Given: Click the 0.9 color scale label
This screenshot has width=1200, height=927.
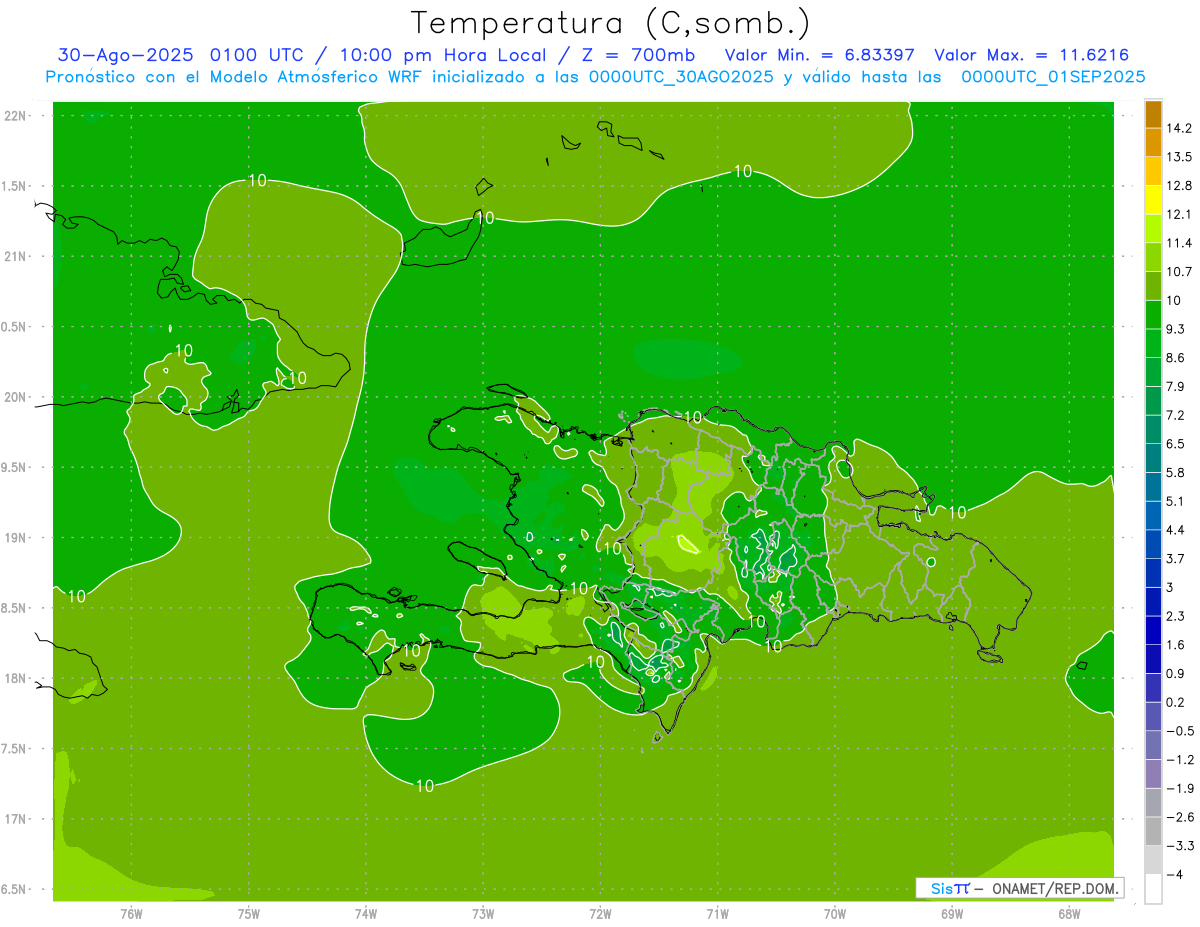Looking at the screenshot, I should 1175,674.
